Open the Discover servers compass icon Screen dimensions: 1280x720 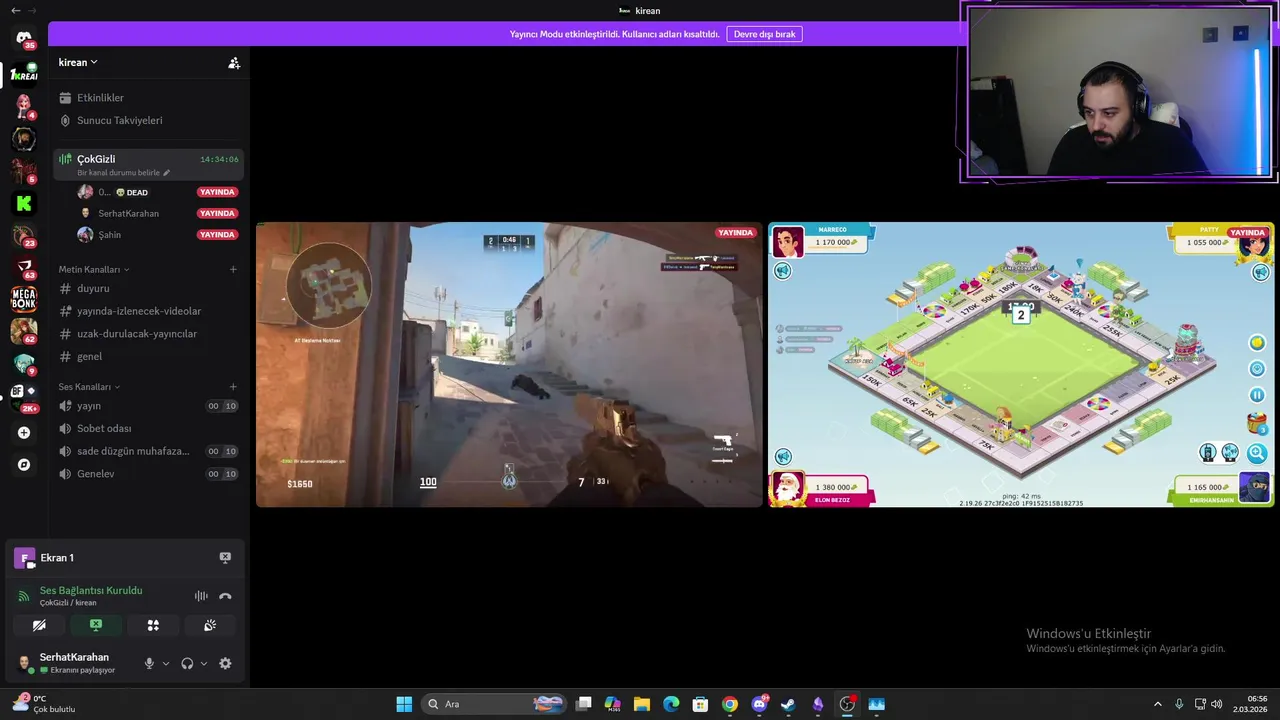tap(24, 465)
